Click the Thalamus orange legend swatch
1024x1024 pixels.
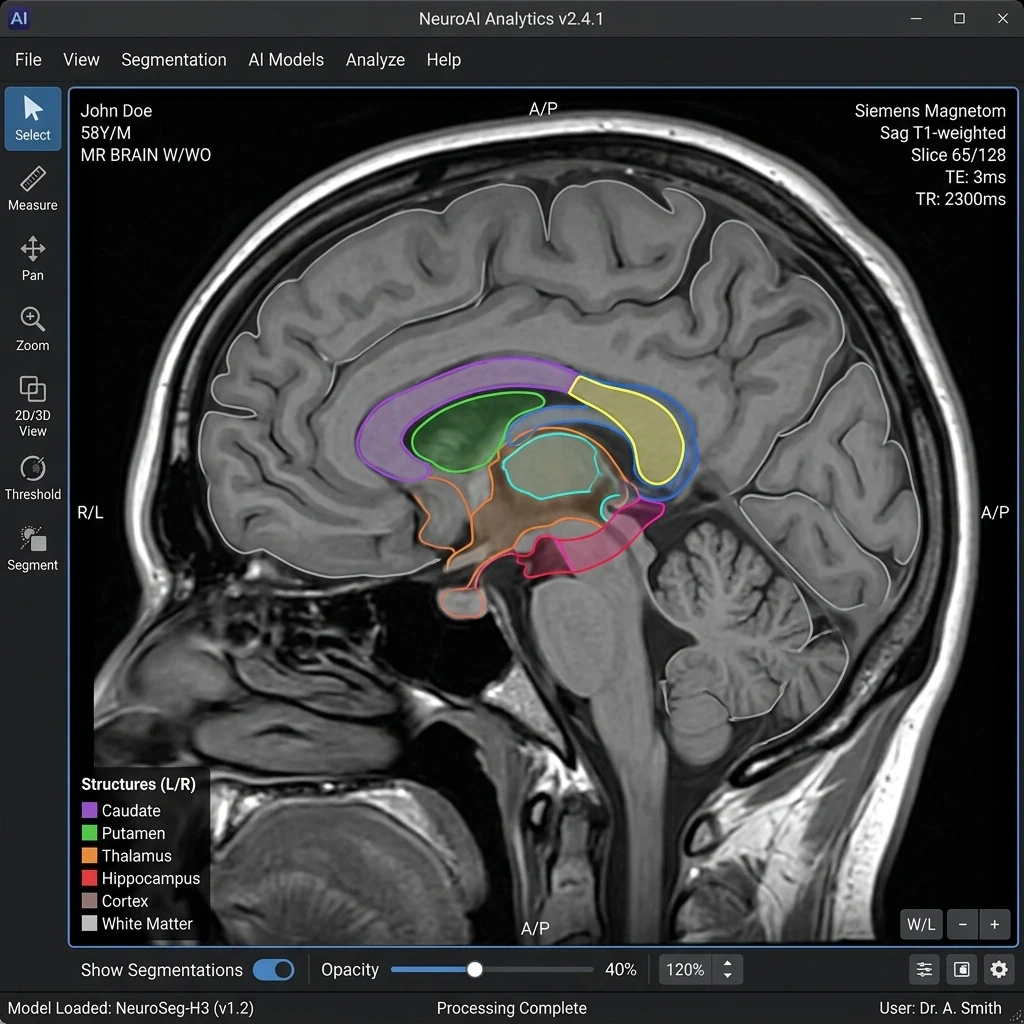(x=89, y=856)
